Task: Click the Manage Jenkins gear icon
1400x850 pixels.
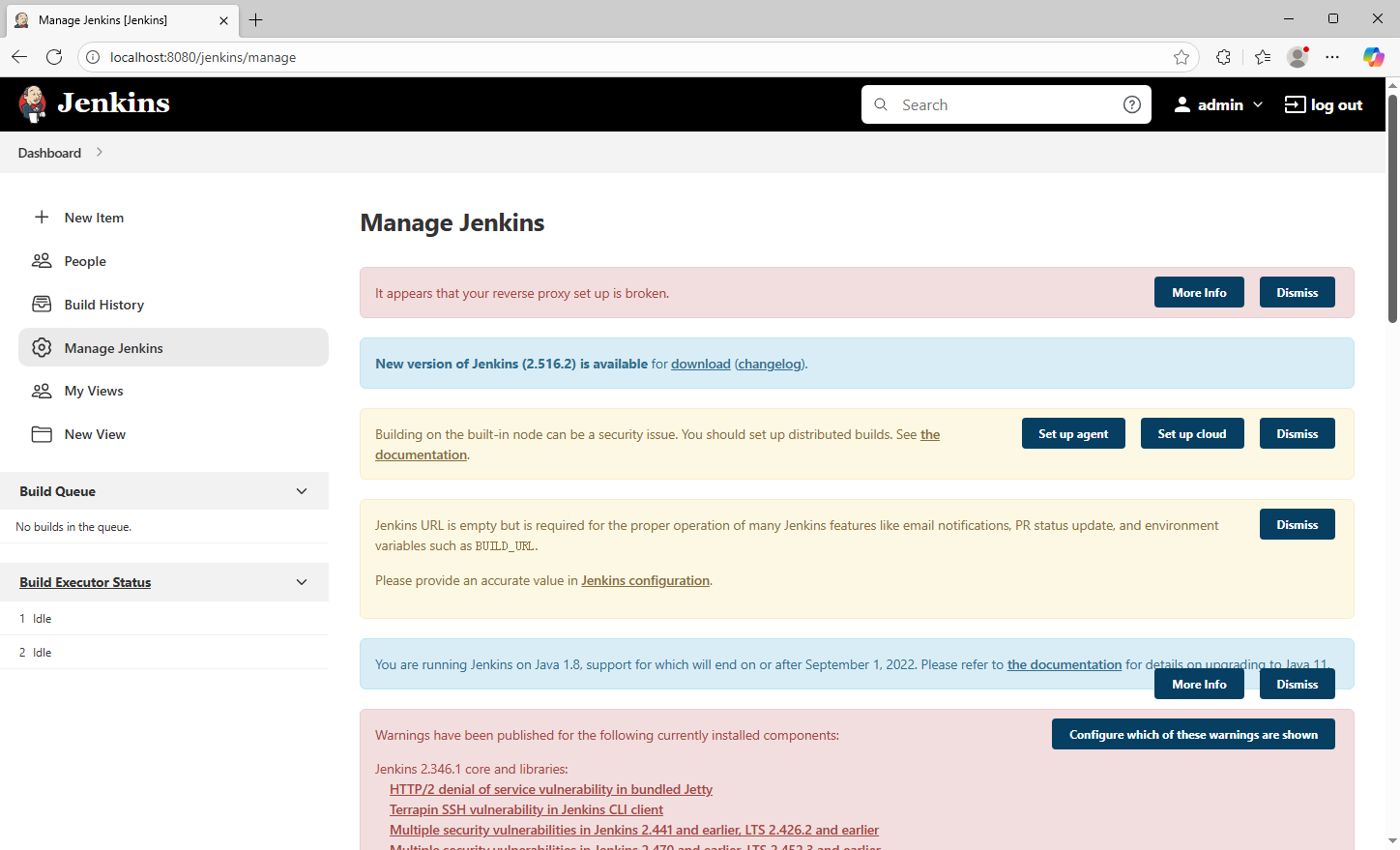Action: point(42,347)
